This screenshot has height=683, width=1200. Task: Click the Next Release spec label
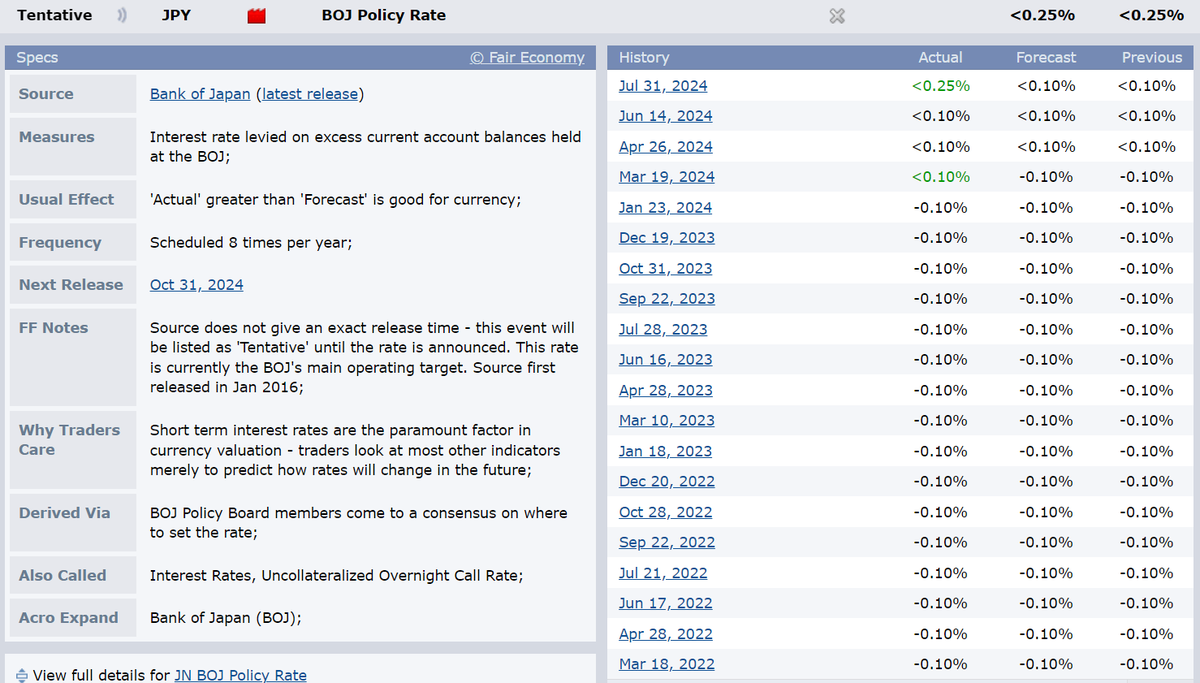coord(71,284)
